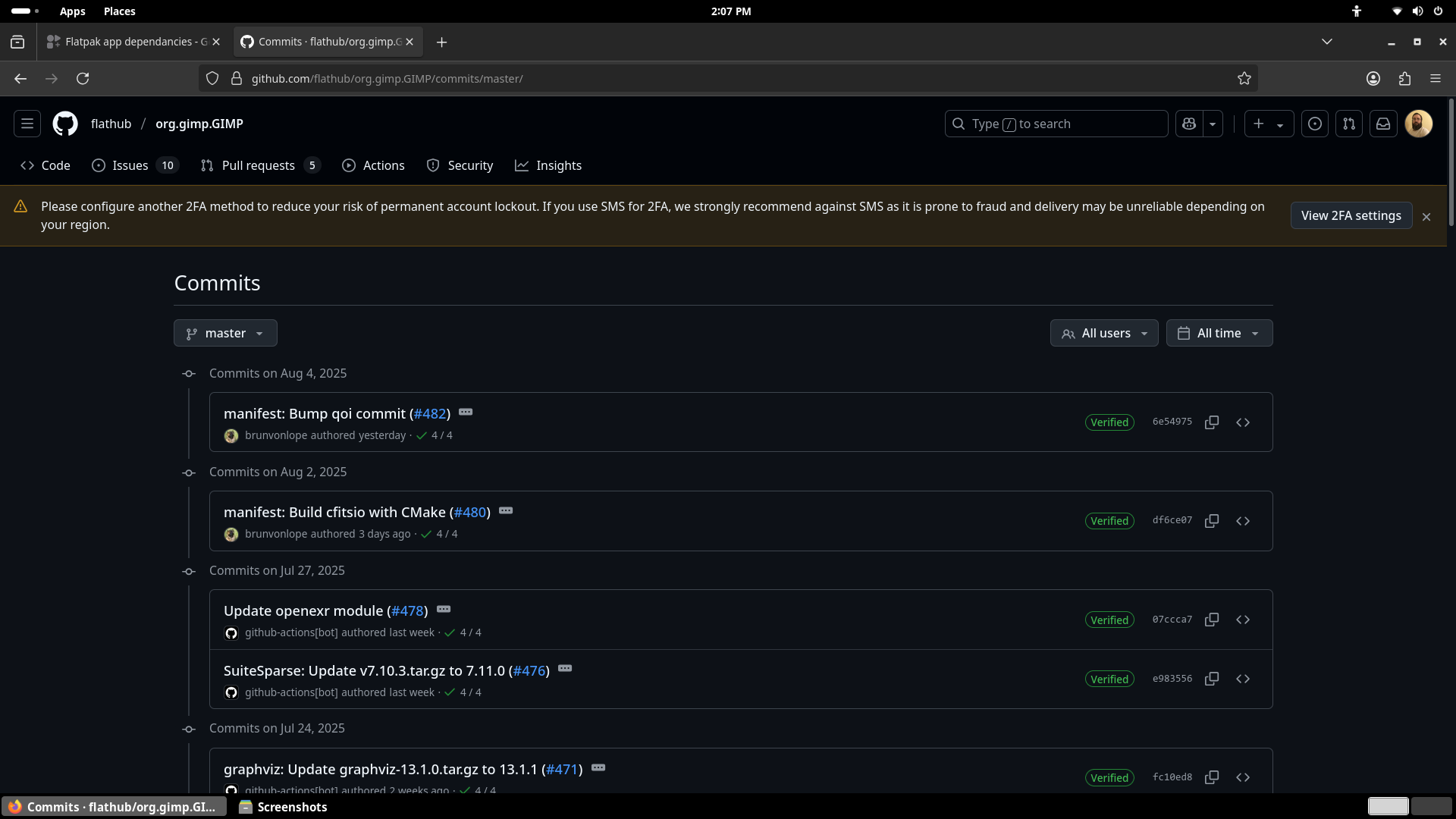Open the master branch dropdown
This screenshot has height=819, width=1456.
225,333
